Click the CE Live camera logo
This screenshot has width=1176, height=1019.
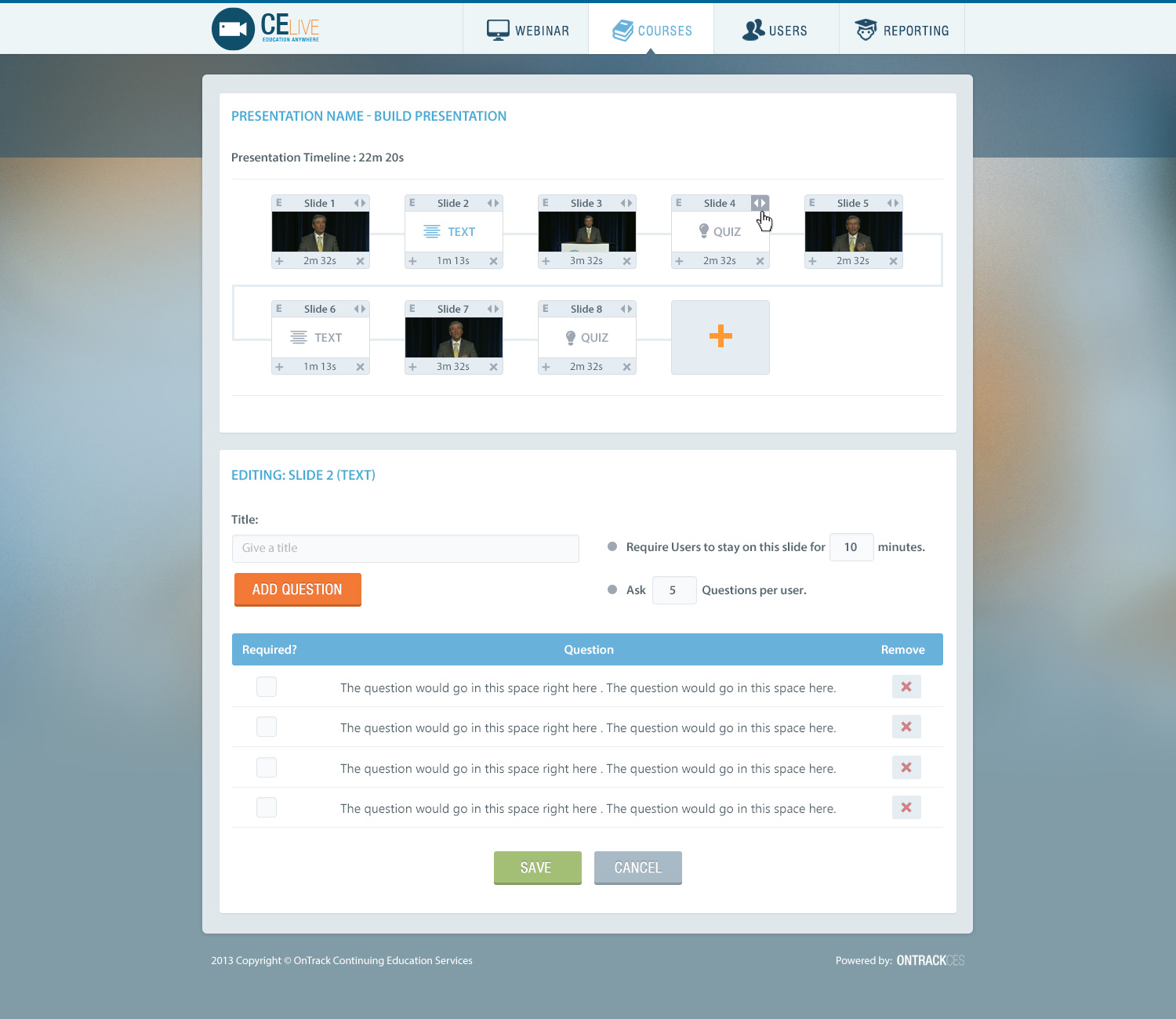point(233,29)
